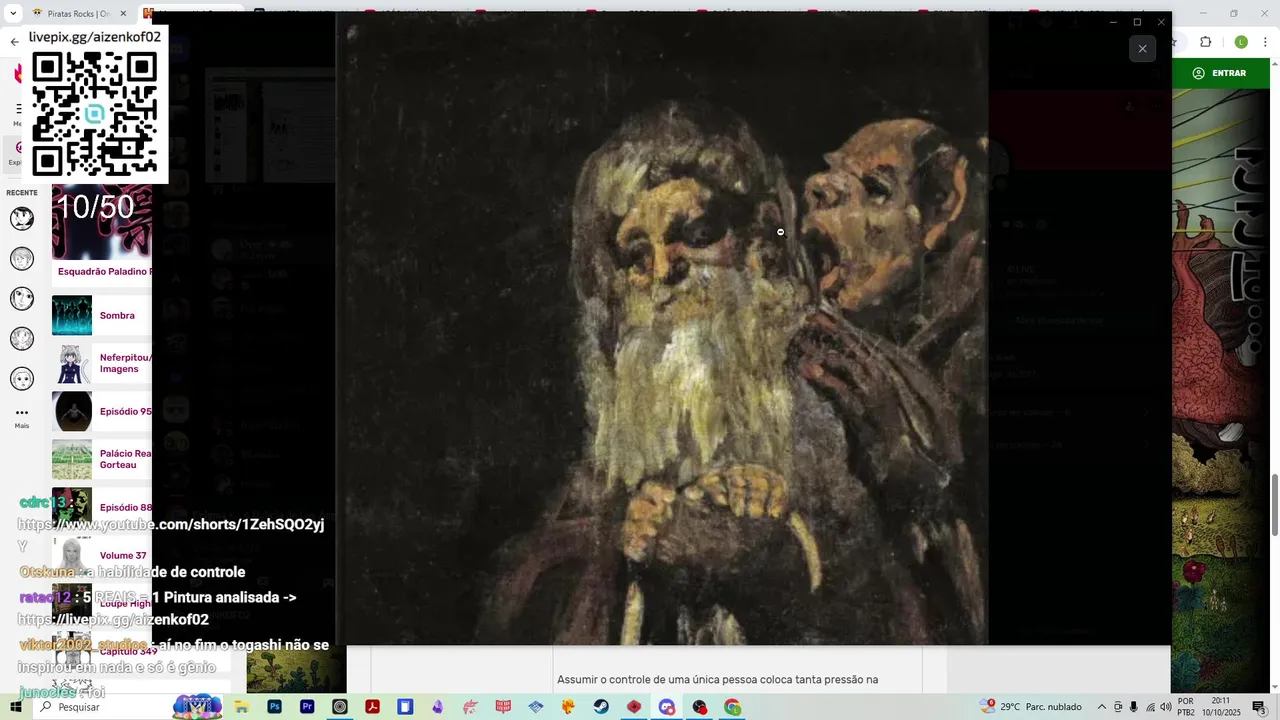
Task: Open the purple flame app taskbar icon
Action: tap(438, 707)
